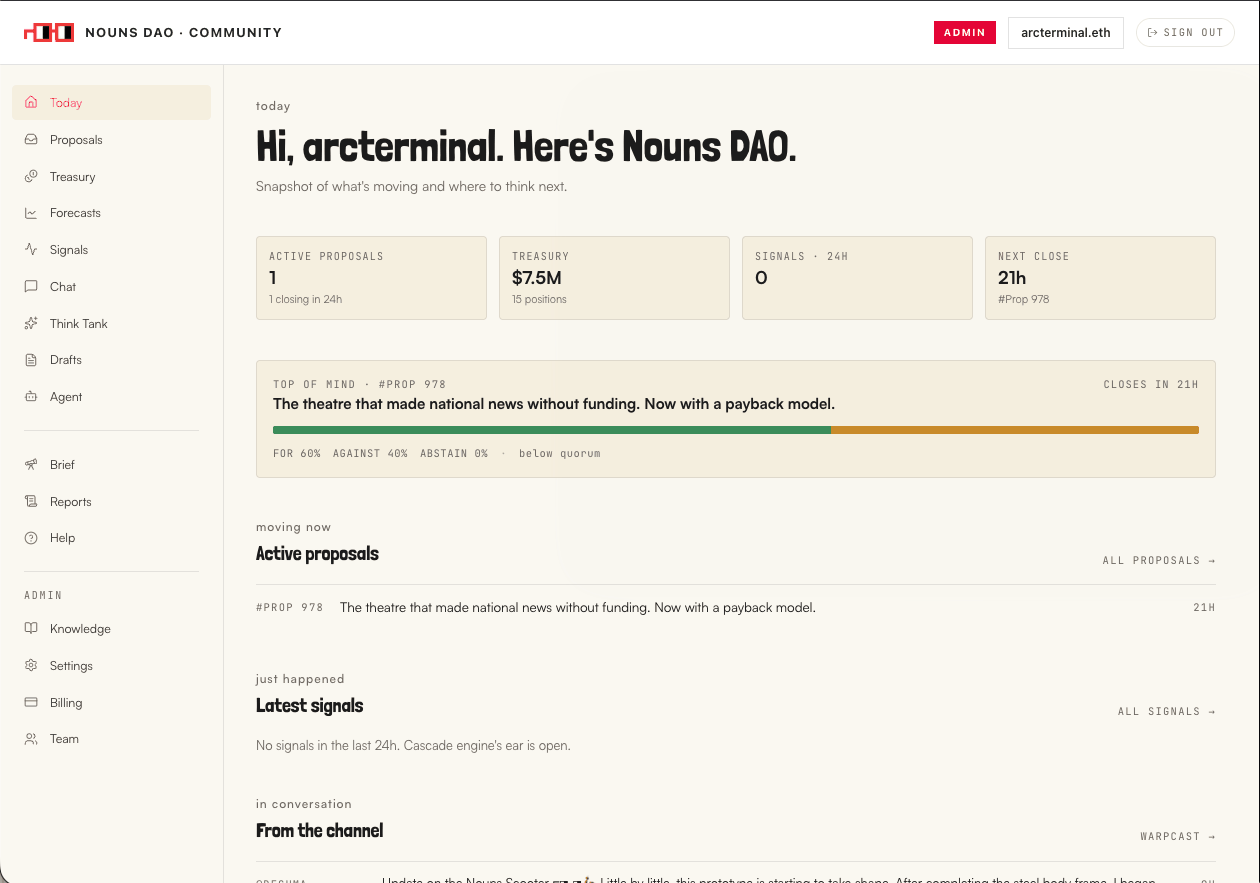Click the 'From the channel' heading
Viewport: 1260px width, 883px height.
click(320, 830)
